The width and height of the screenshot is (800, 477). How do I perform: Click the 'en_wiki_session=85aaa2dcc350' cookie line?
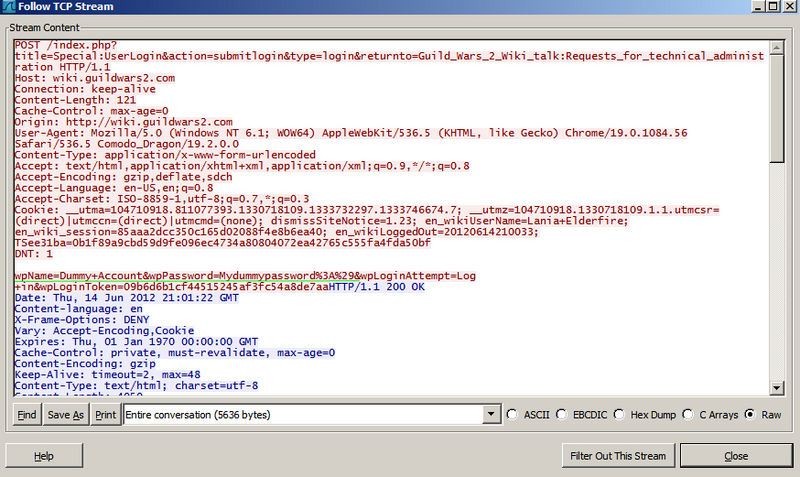[277, 232]
